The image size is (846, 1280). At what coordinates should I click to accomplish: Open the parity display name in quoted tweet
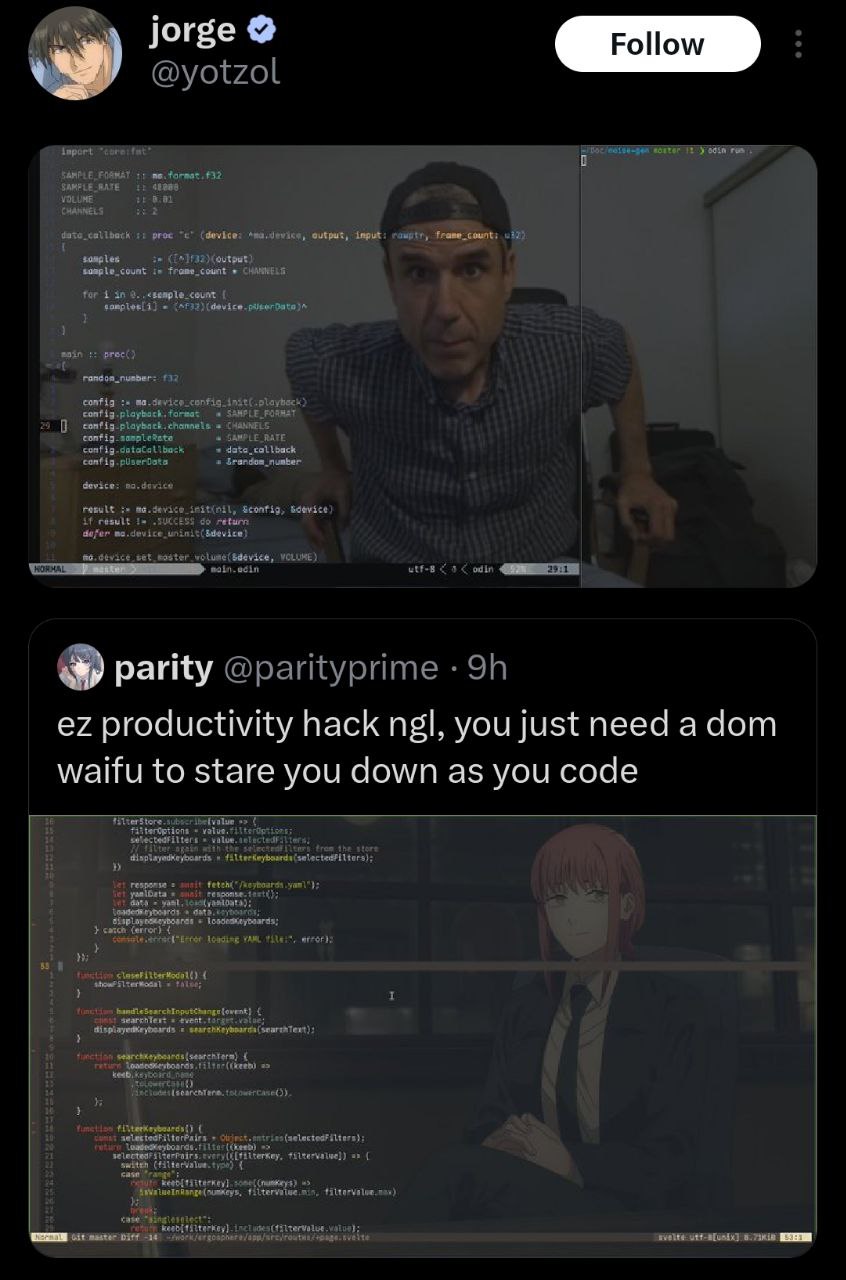(164, 667)
